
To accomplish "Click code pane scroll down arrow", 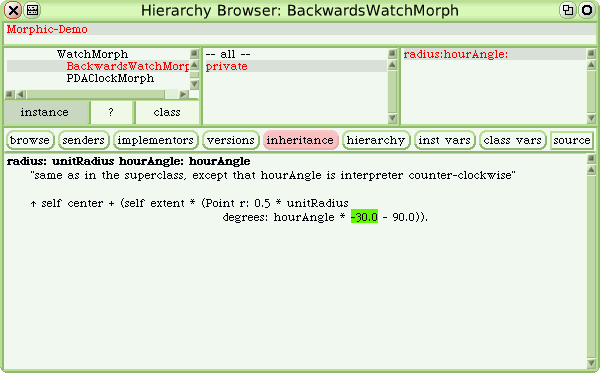I will [x=591, y=363].
